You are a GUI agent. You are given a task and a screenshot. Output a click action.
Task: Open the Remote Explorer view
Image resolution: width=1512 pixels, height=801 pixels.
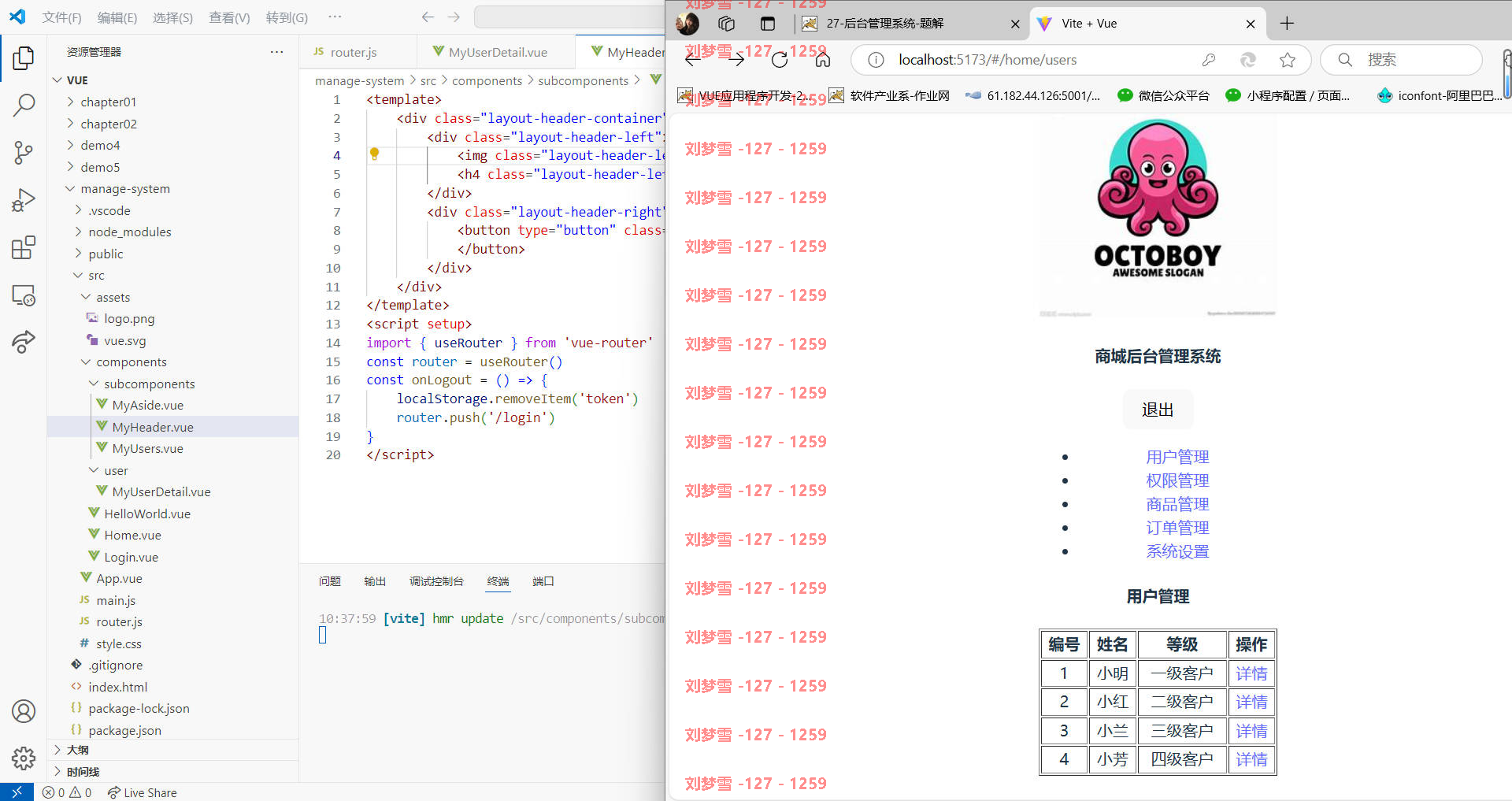point(24,295)
